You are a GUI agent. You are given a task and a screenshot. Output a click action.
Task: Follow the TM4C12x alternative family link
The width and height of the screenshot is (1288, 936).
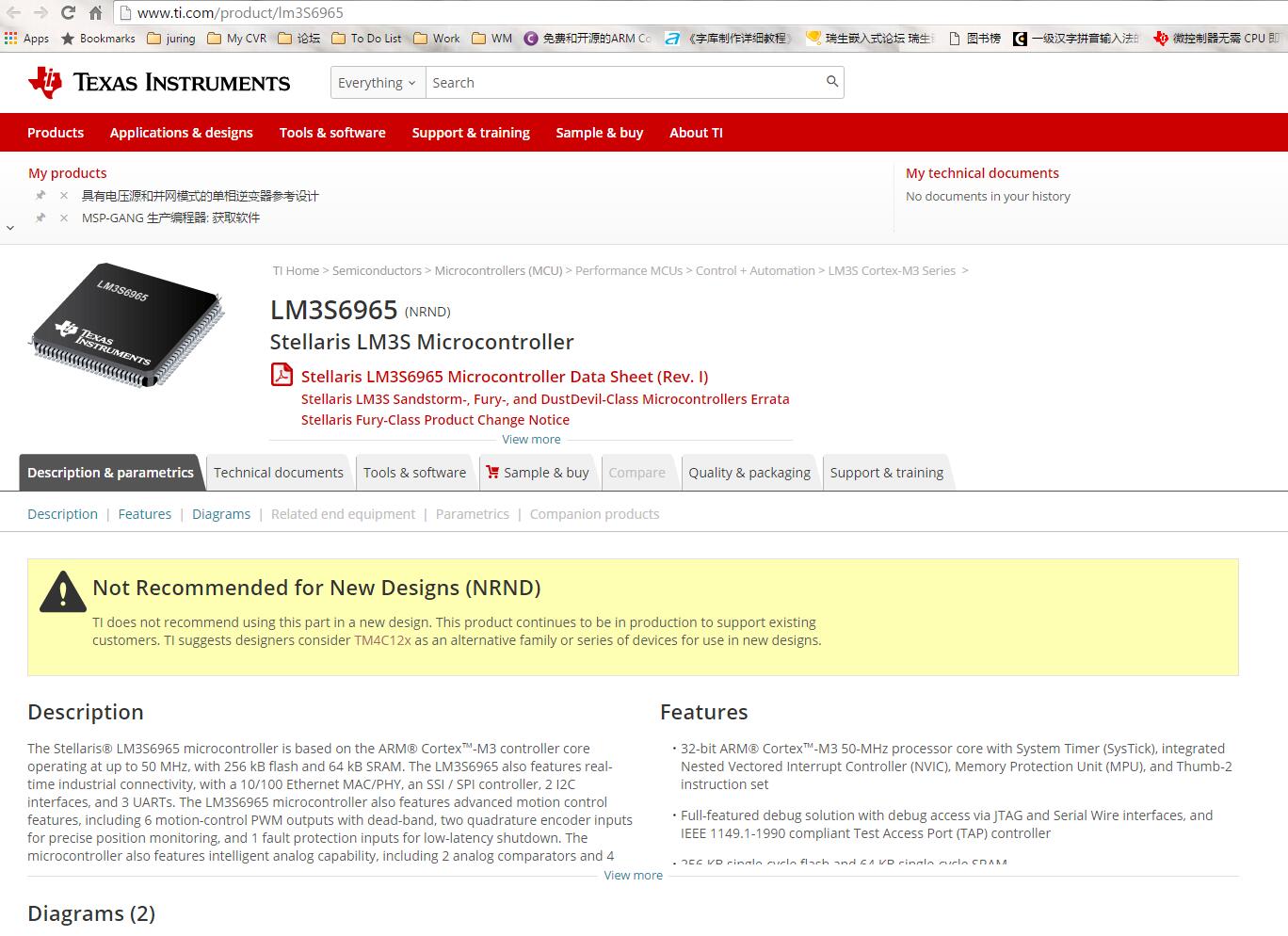[x=382, y=640]
